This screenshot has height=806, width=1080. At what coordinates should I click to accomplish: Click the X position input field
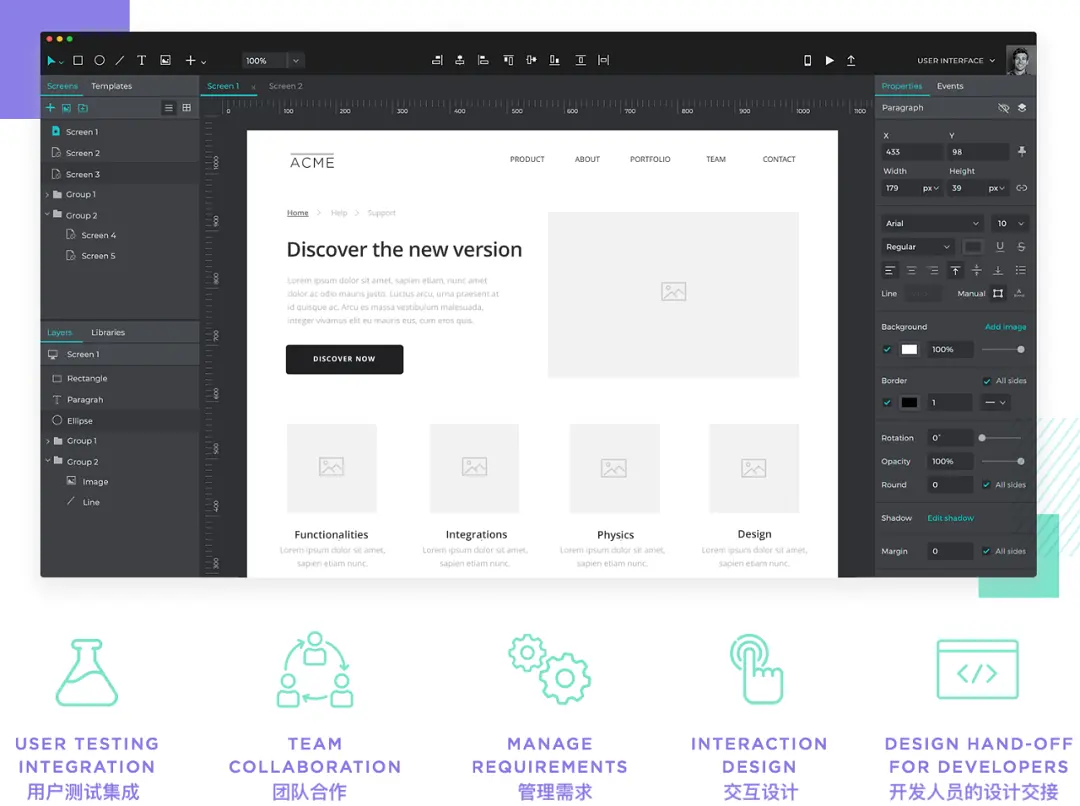point(912,152)
